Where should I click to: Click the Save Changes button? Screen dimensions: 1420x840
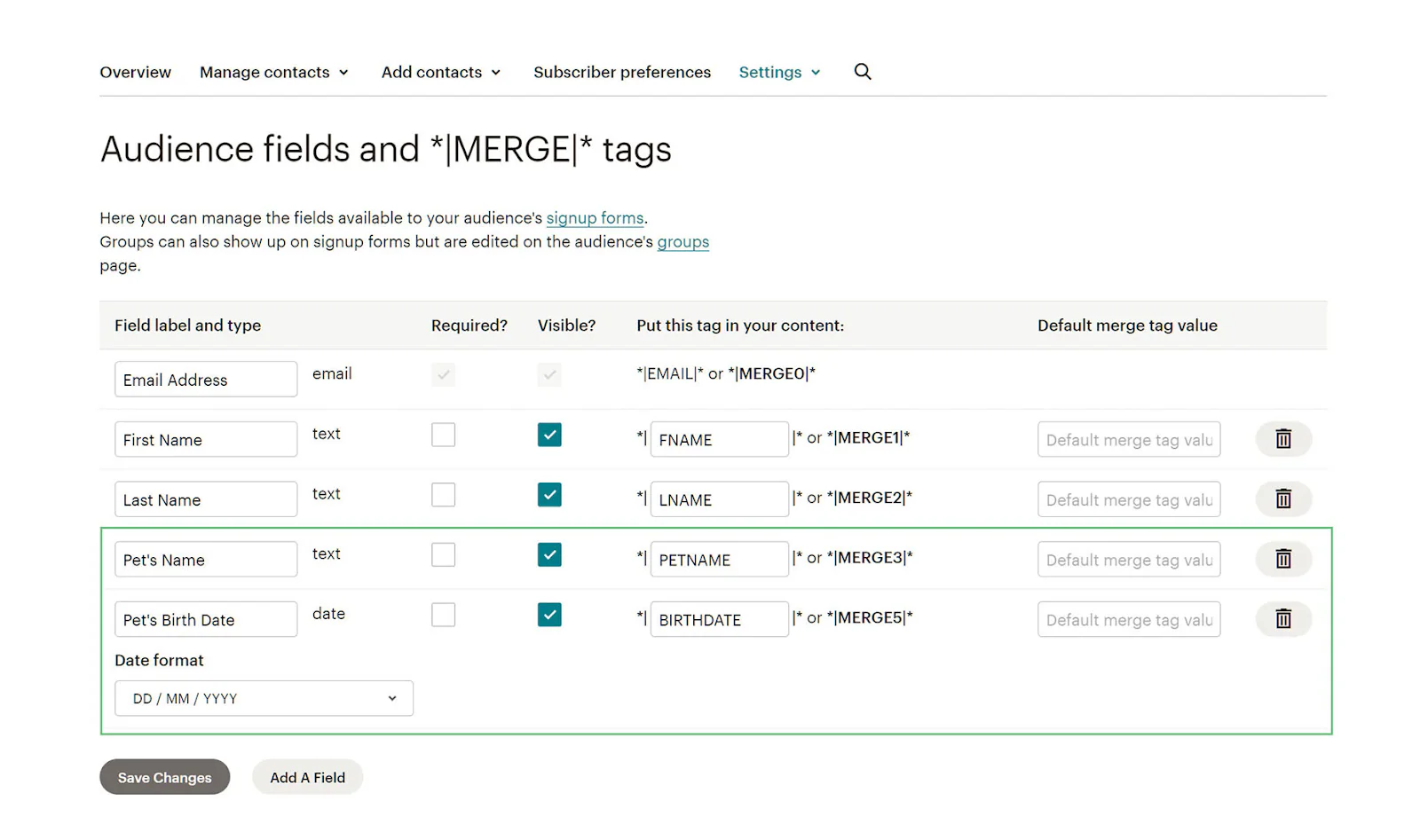165,777
